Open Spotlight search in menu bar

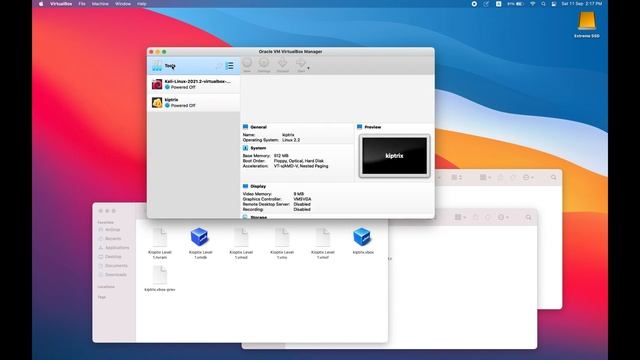tap(543, 4)
